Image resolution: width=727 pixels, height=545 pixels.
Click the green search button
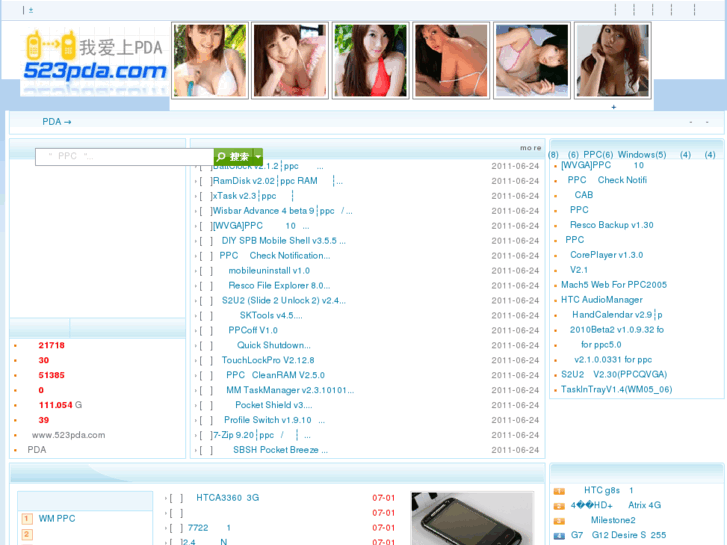233,156
